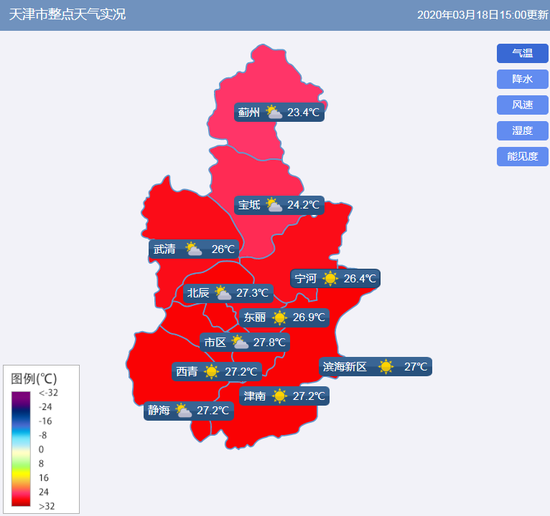550x516 pixels.
Task: Click the sunny icon for 宁河
Action: [330, 279]
